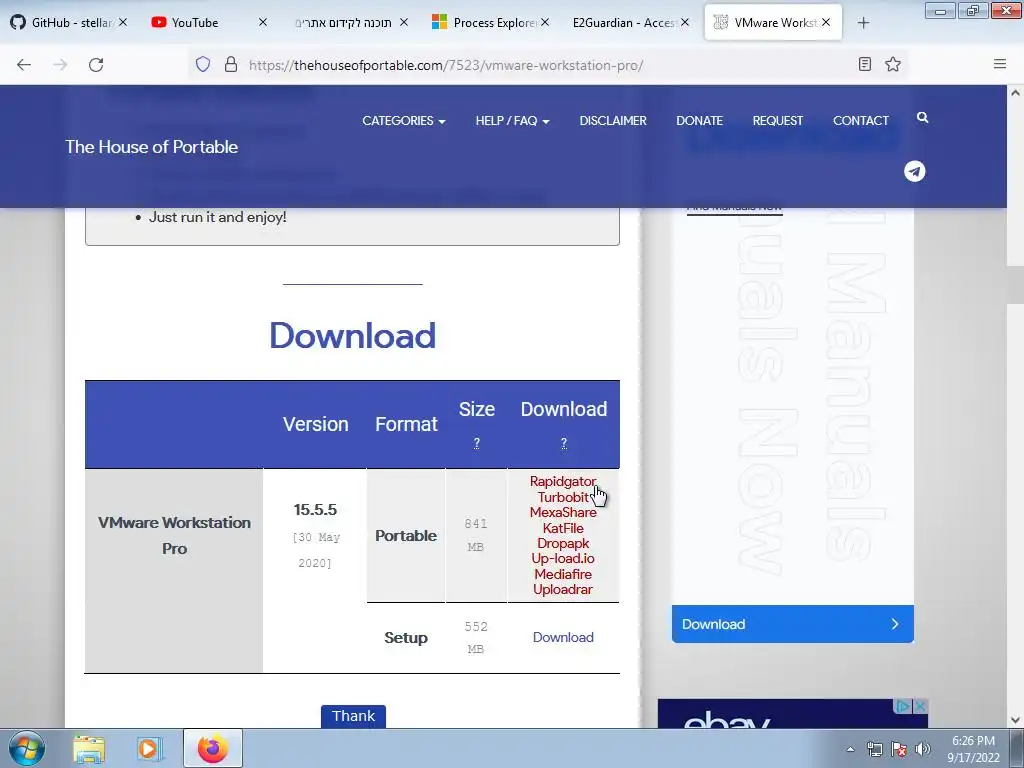The height and width of the screenshot is (768, 1024).
Task: Click the forward navigation arrow
Action: [60, 65]
